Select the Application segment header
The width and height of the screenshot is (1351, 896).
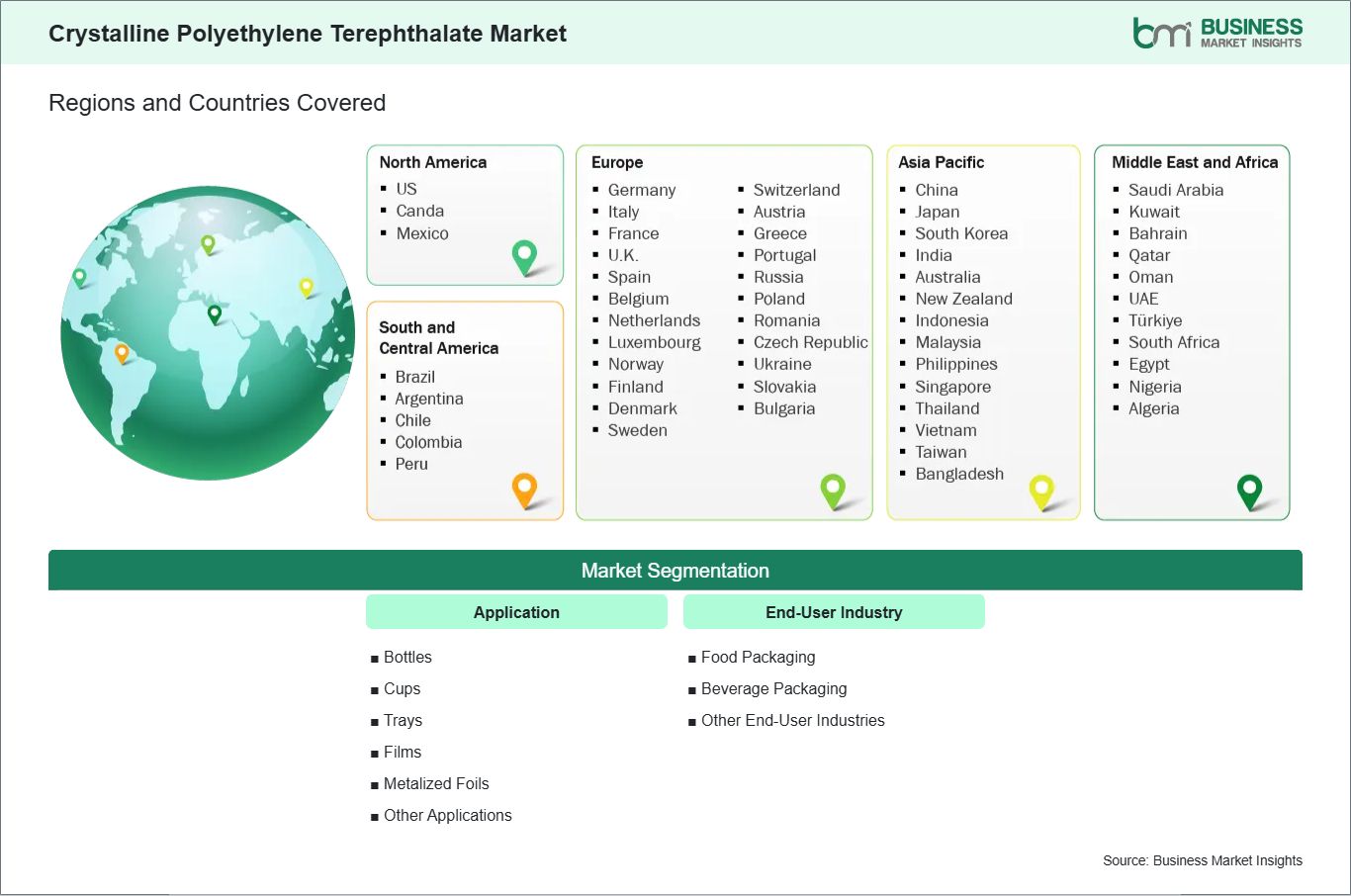point(516,612)
